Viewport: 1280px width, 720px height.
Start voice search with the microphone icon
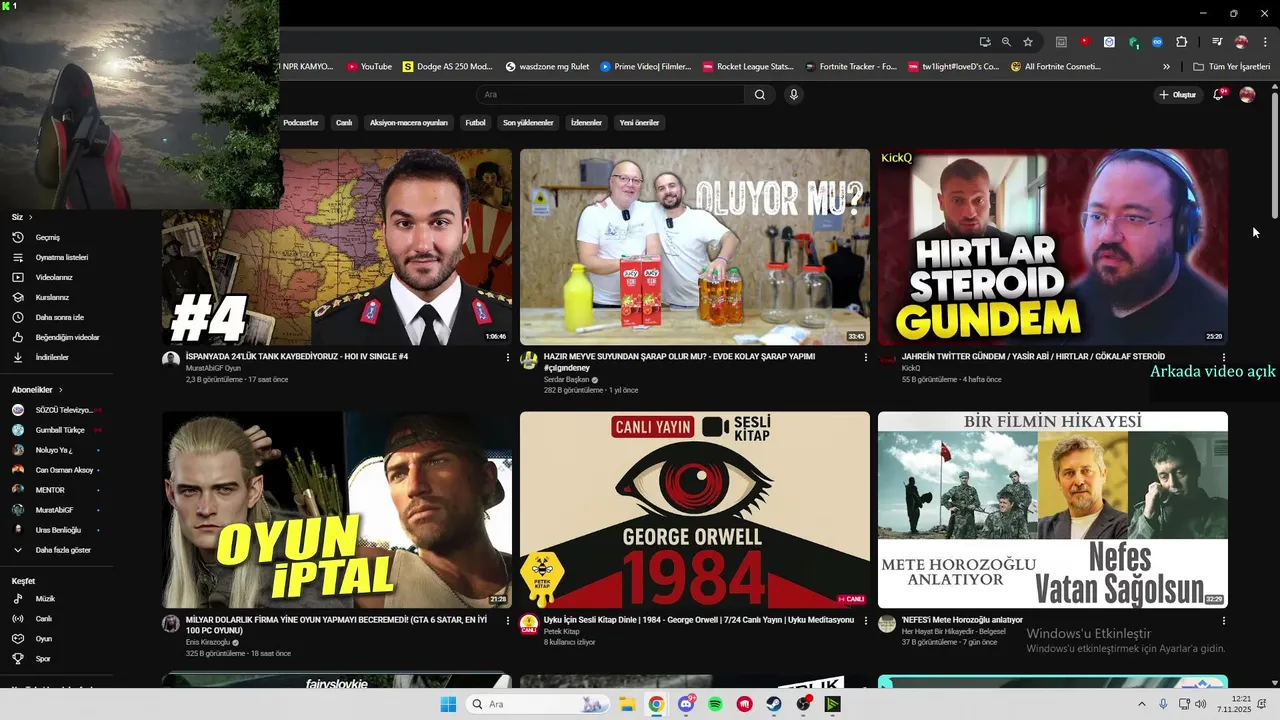pyautogui.click(x=794, y=95)
